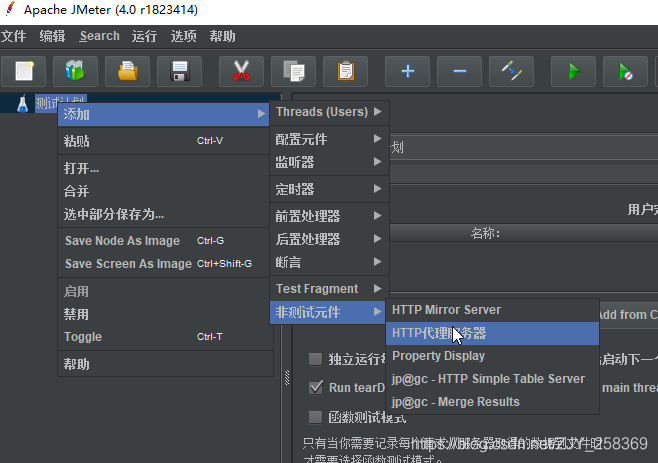Choose 启用 in context menu
The image size is (658, 463).
click(164, 291)
